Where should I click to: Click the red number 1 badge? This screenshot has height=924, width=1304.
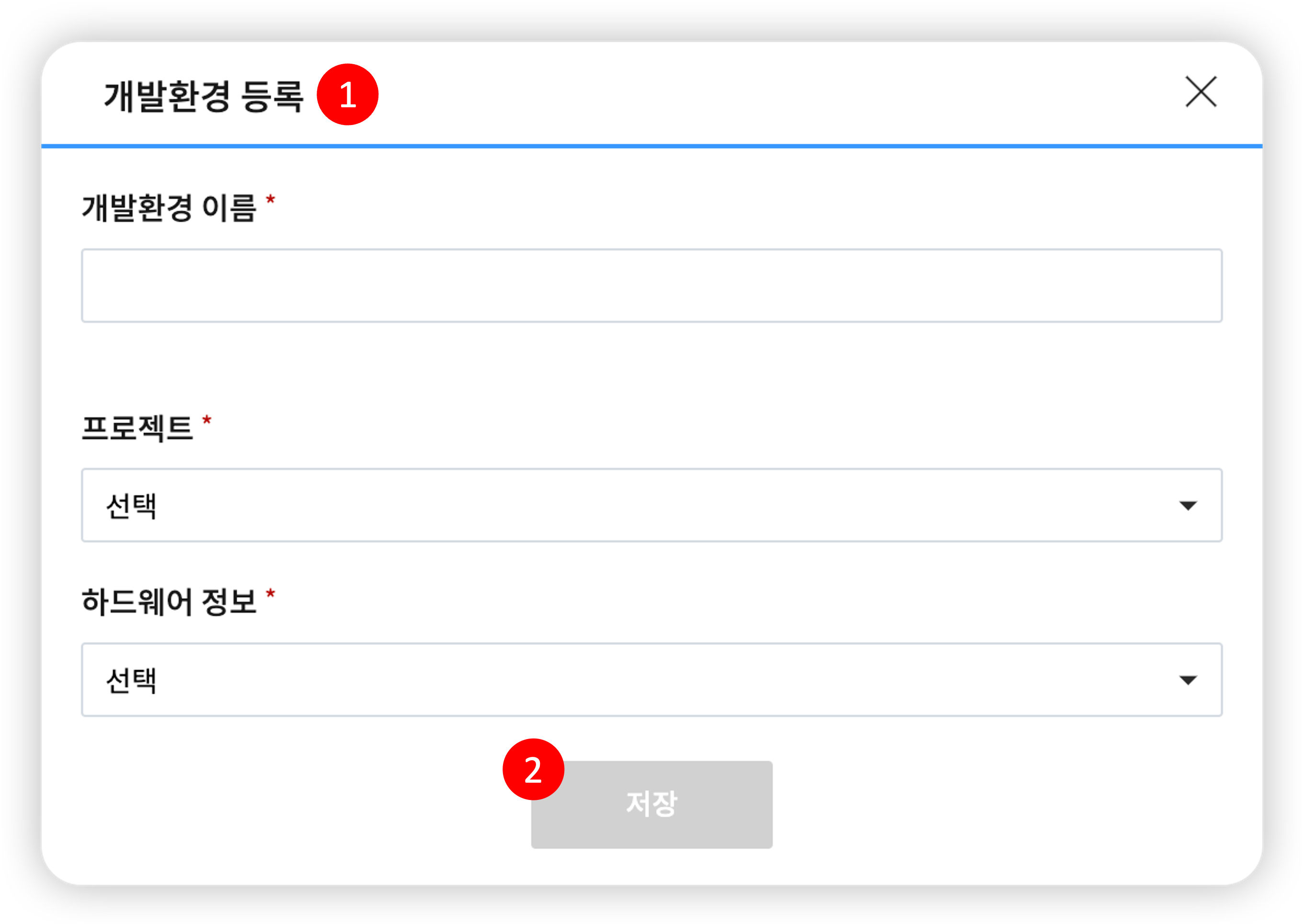tap(348, 94)
